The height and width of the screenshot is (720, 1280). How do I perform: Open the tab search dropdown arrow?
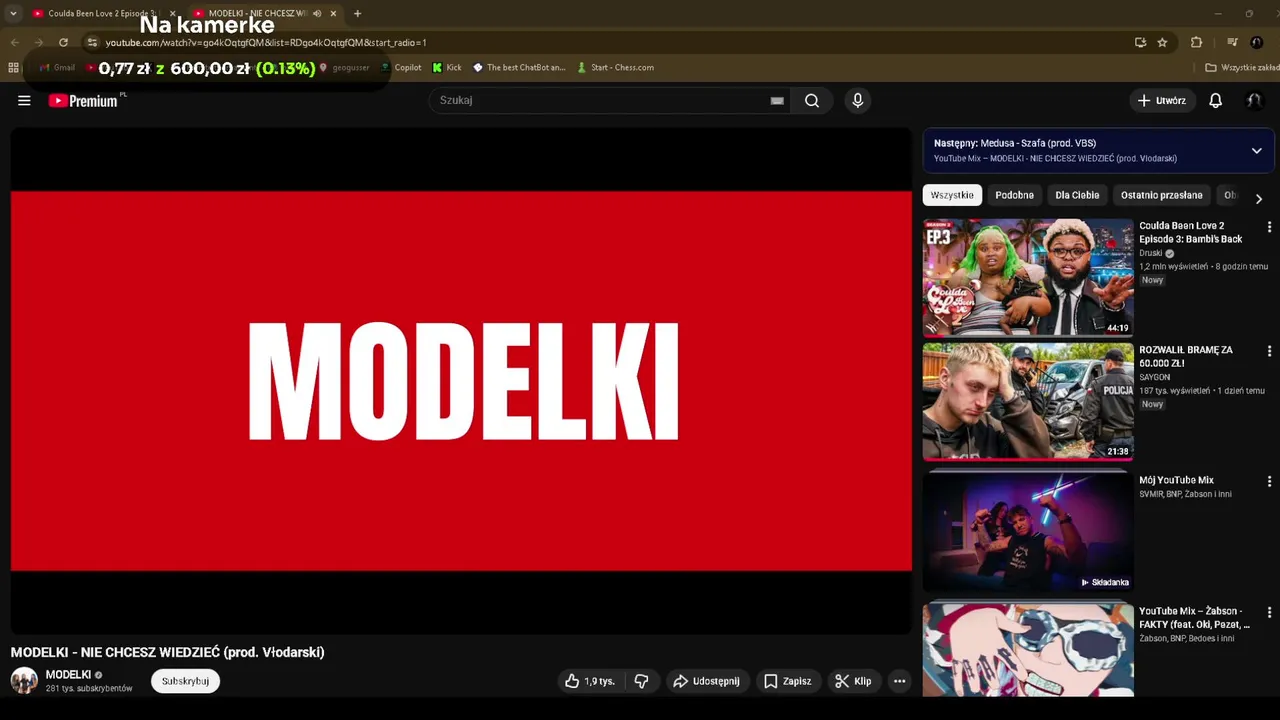click(13, 14)
